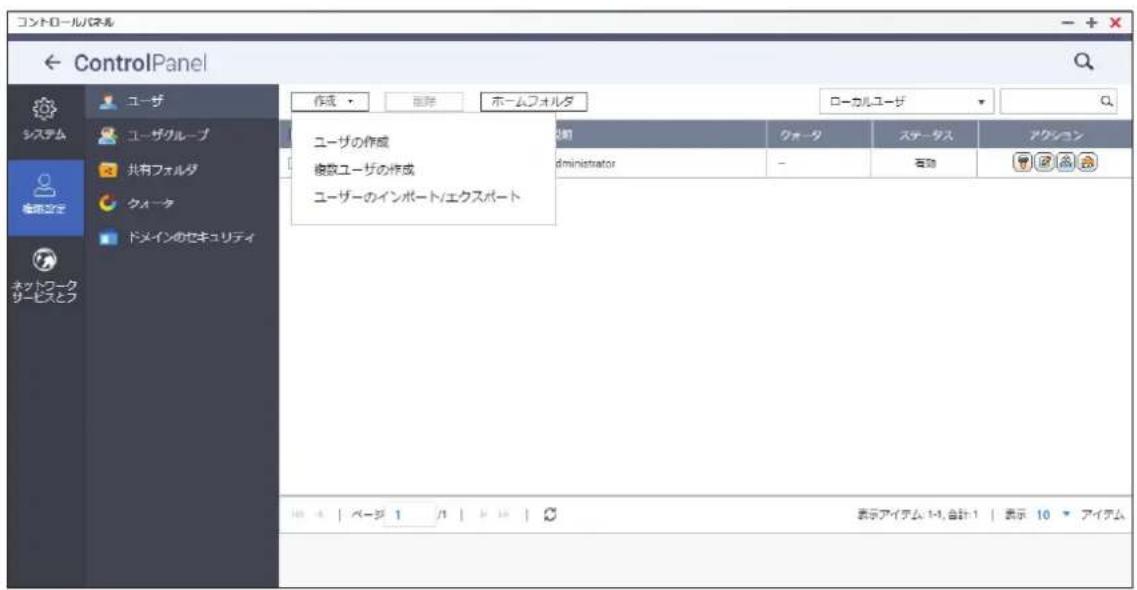The height and width of the screenshot is (590, 1137).
Task: Maximize the window with plus button
Action: click(x=1091, y=23)
